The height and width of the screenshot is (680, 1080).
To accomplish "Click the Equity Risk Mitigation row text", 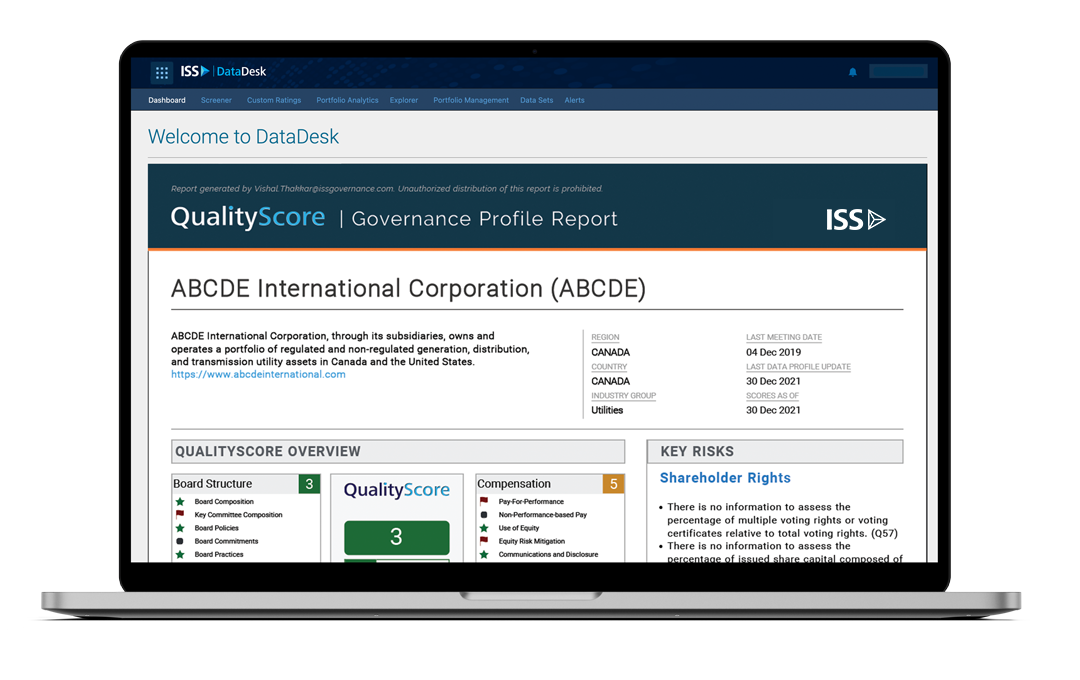I will tap(532, 541).
